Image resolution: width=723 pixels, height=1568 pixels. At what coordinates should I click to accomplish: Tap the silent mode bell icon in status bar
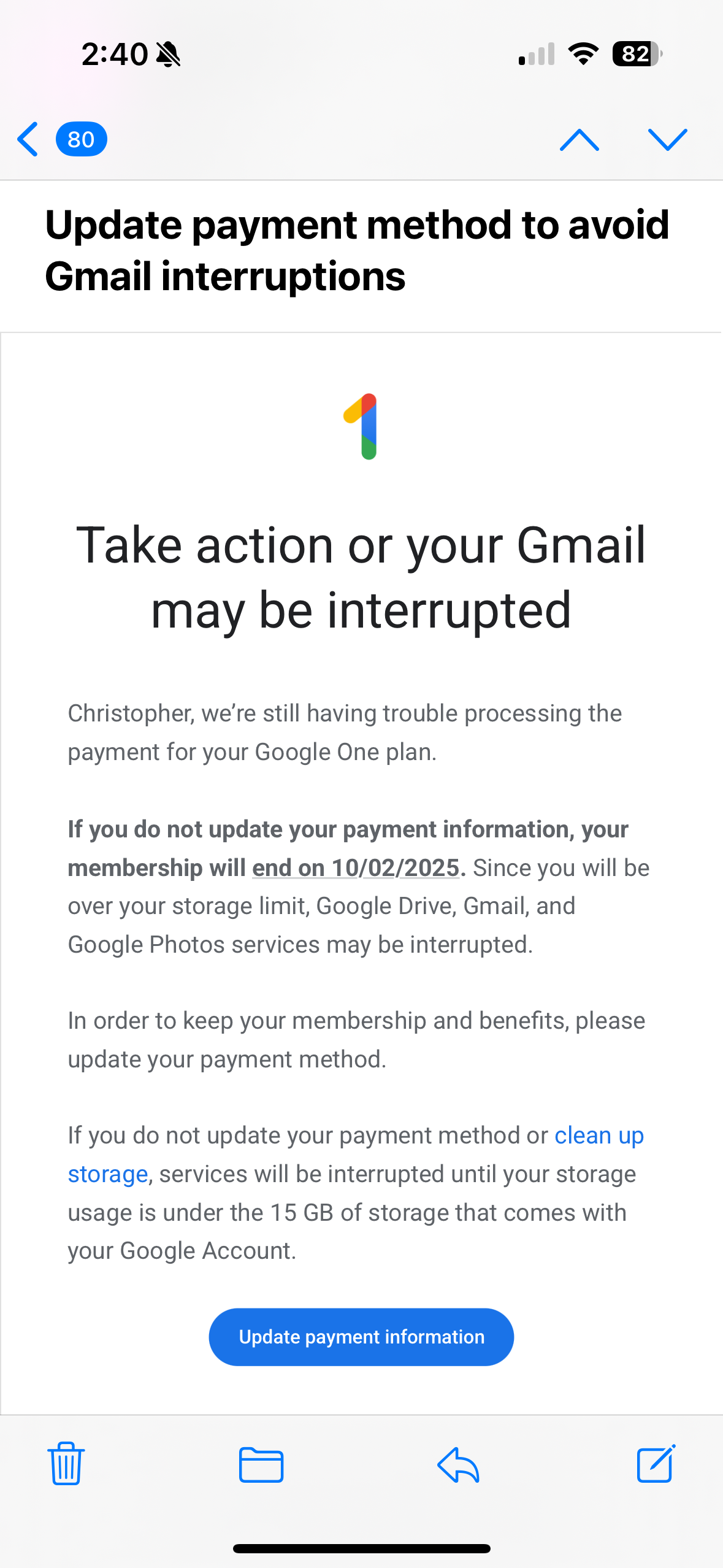tap(168, 54)
